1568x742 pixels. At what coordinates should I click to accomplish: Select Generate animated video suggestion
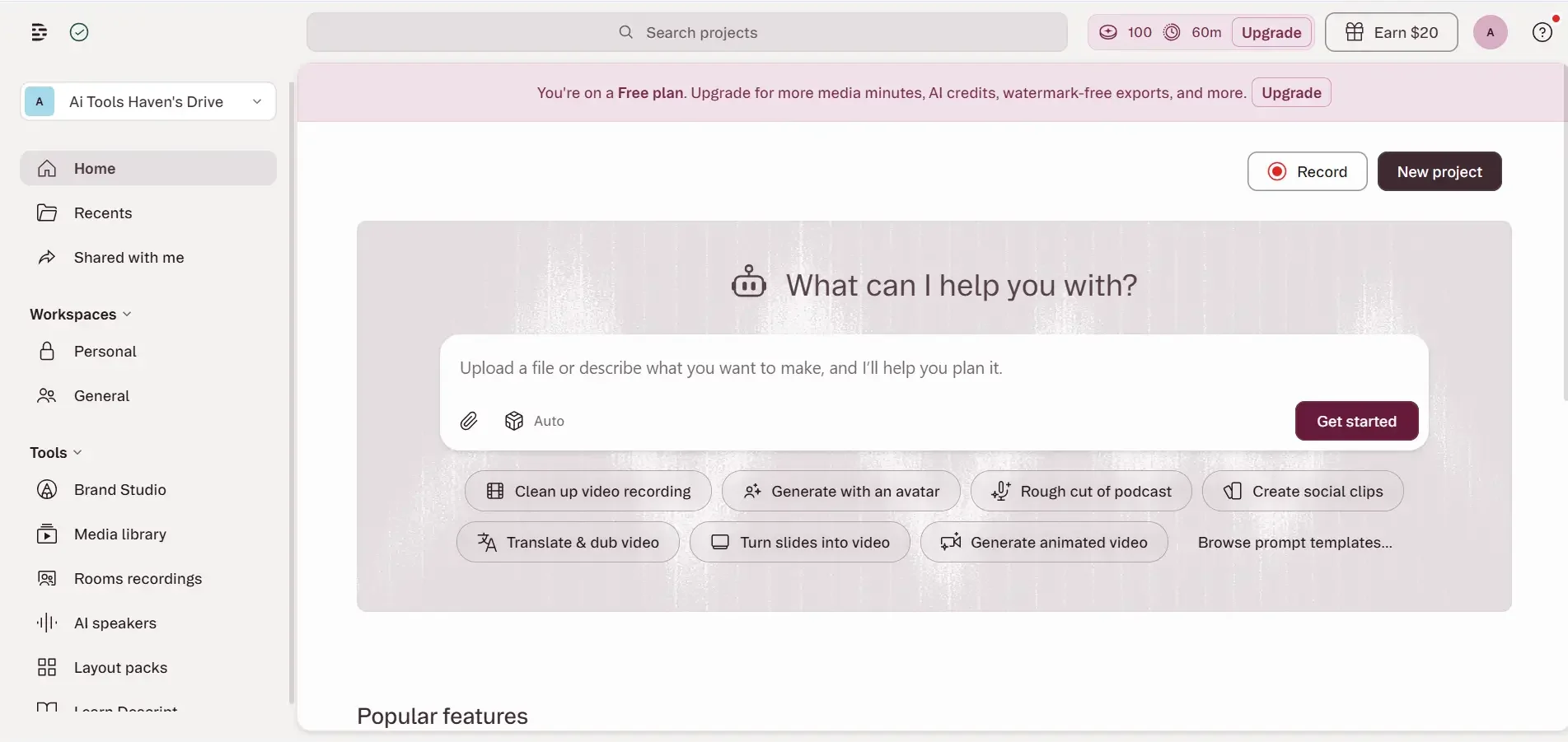click(1044, 542)
